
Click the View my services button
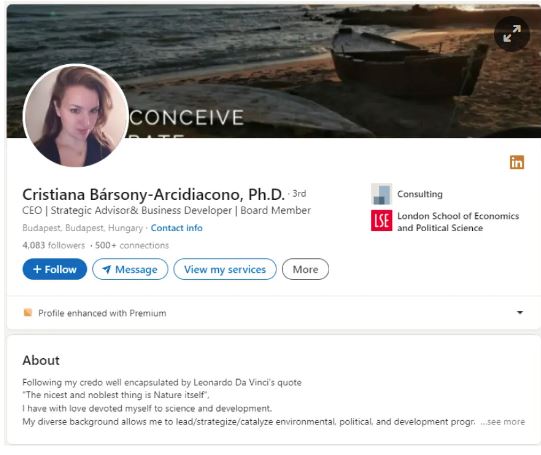[x=225, y=269]
